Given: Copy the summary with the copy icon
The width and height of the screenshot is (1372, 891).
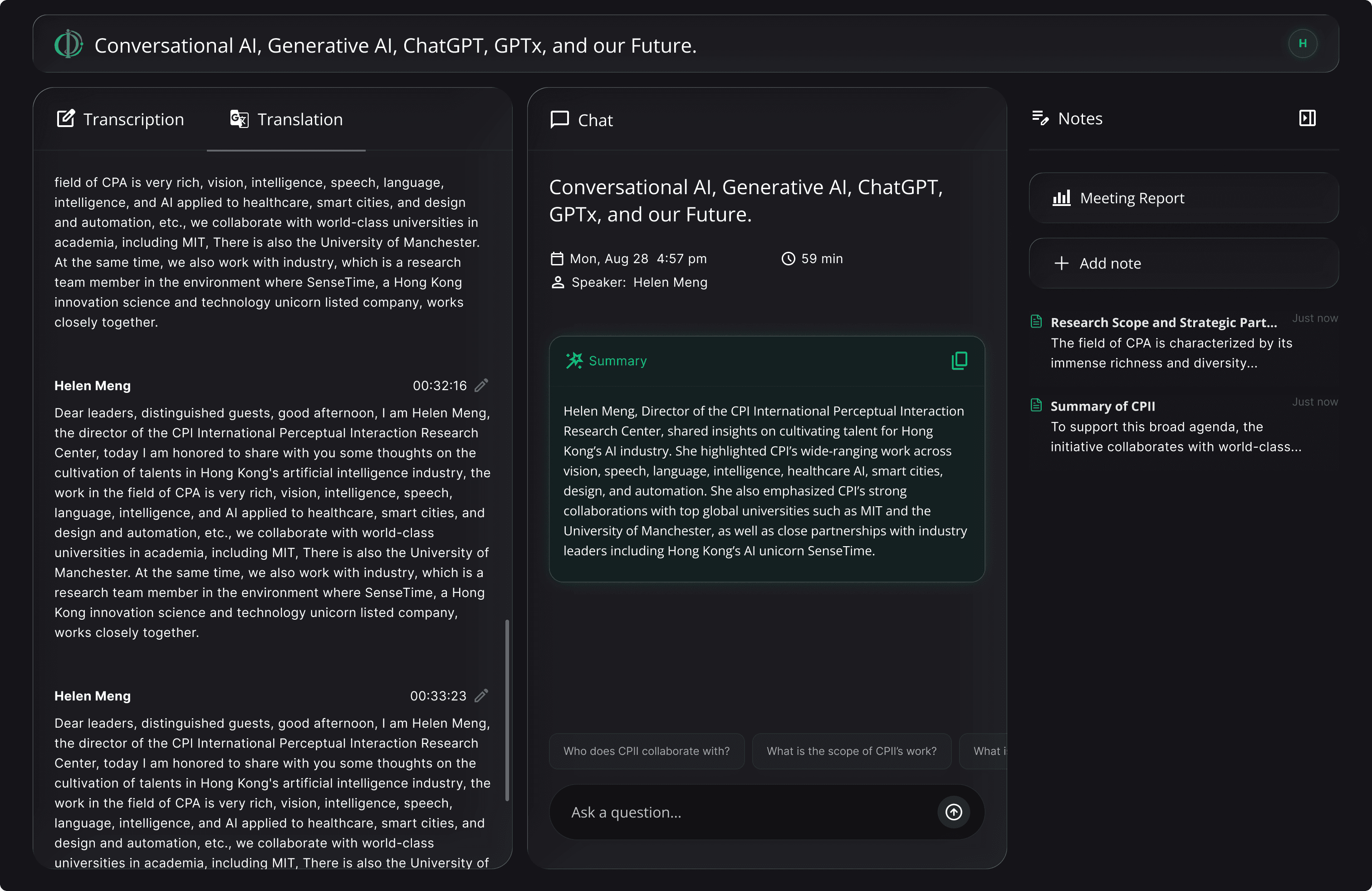Looking at the screenshot, I should (959, 361).
